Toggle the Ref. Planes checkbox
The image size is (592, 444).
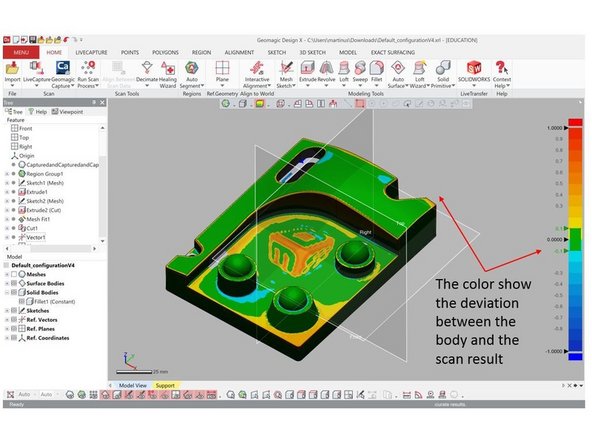pyautogui.click(x=14, y=329)
